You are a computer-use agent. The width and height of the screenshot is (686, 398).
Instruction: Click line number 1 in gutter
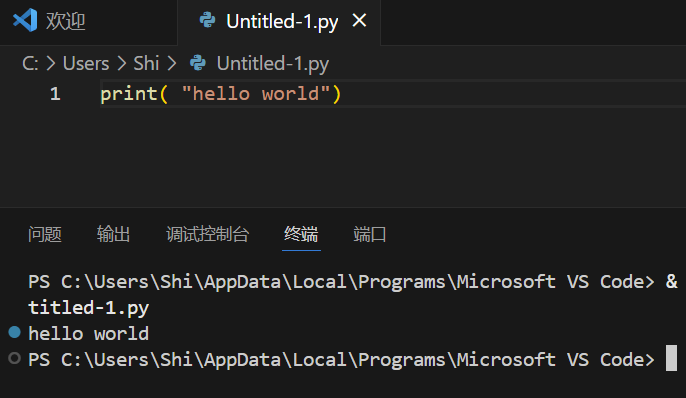click(x=55, y=94)
